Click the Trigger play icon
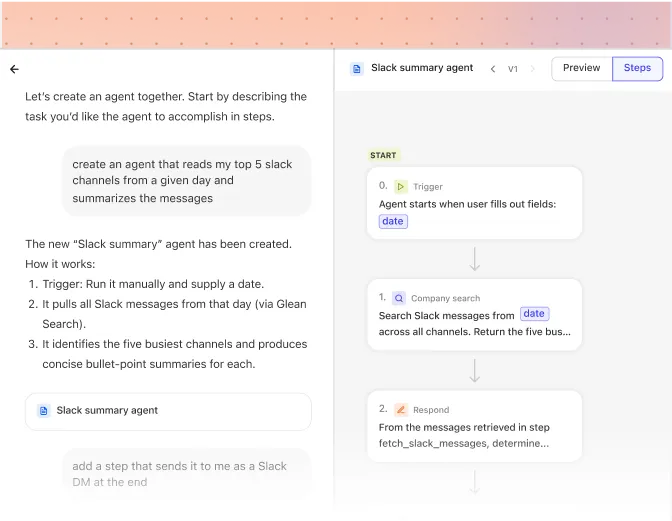 (x=400, y=186)
